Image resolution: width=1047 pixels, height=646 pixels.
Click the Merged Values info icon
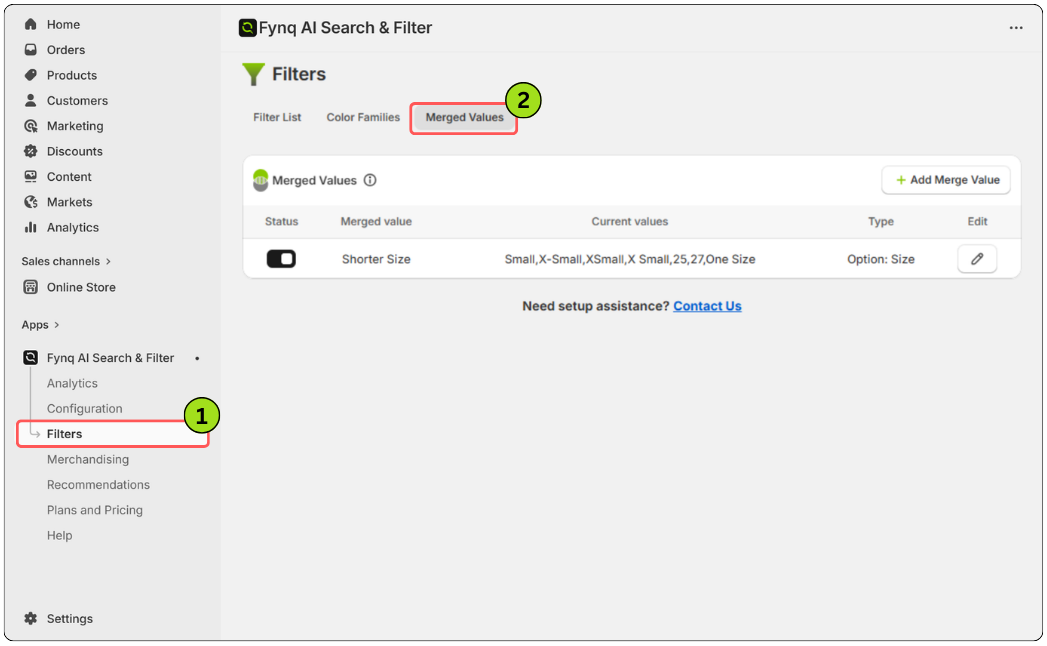[370, 180]
